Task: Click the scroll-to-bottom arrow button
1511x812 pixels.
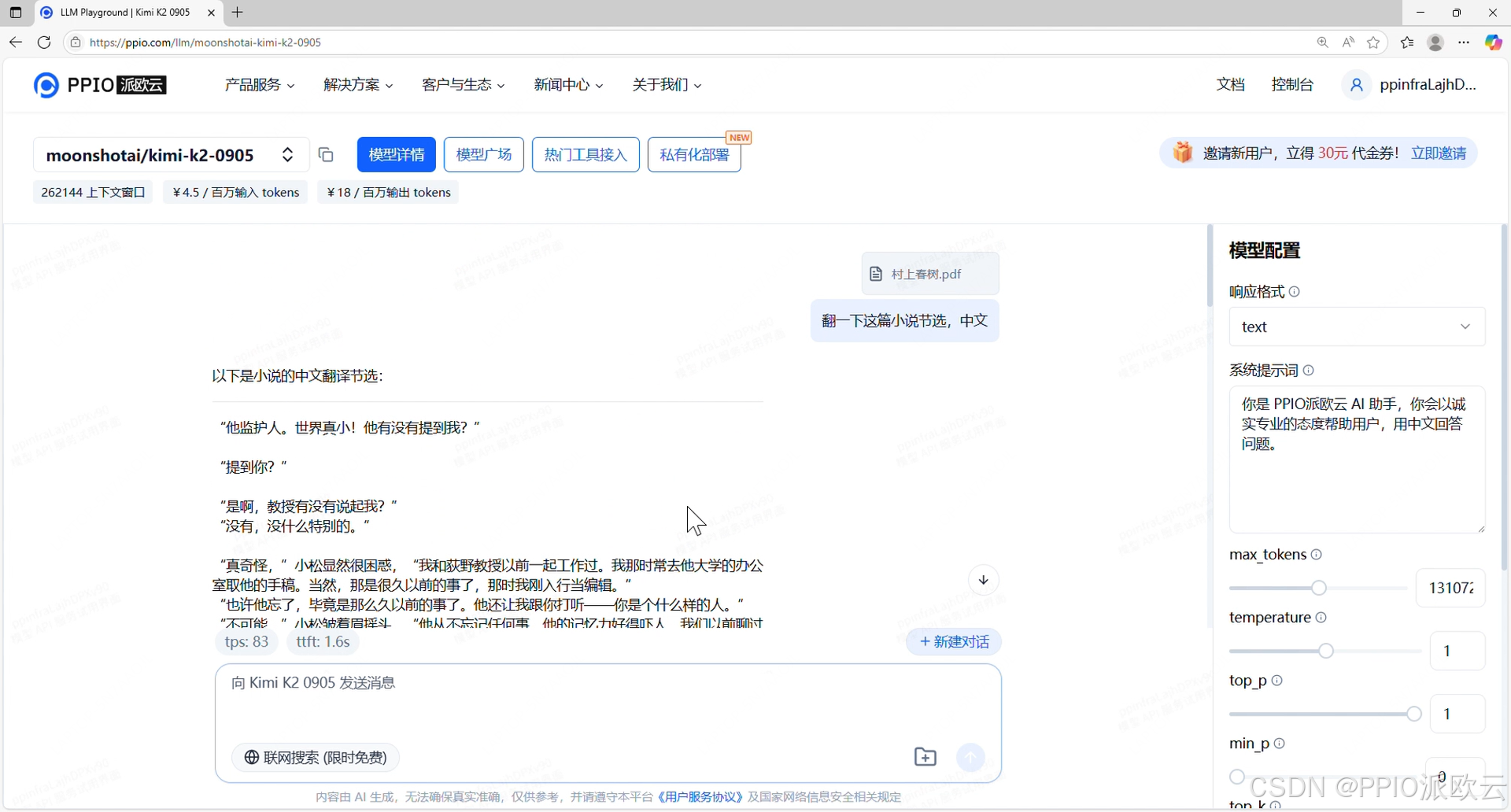Action: (x=984, y=581)
